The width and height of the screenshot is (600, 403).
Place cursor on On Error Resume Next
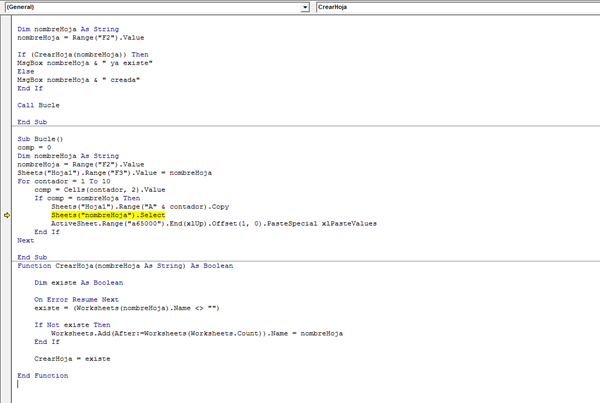(74, 299)
